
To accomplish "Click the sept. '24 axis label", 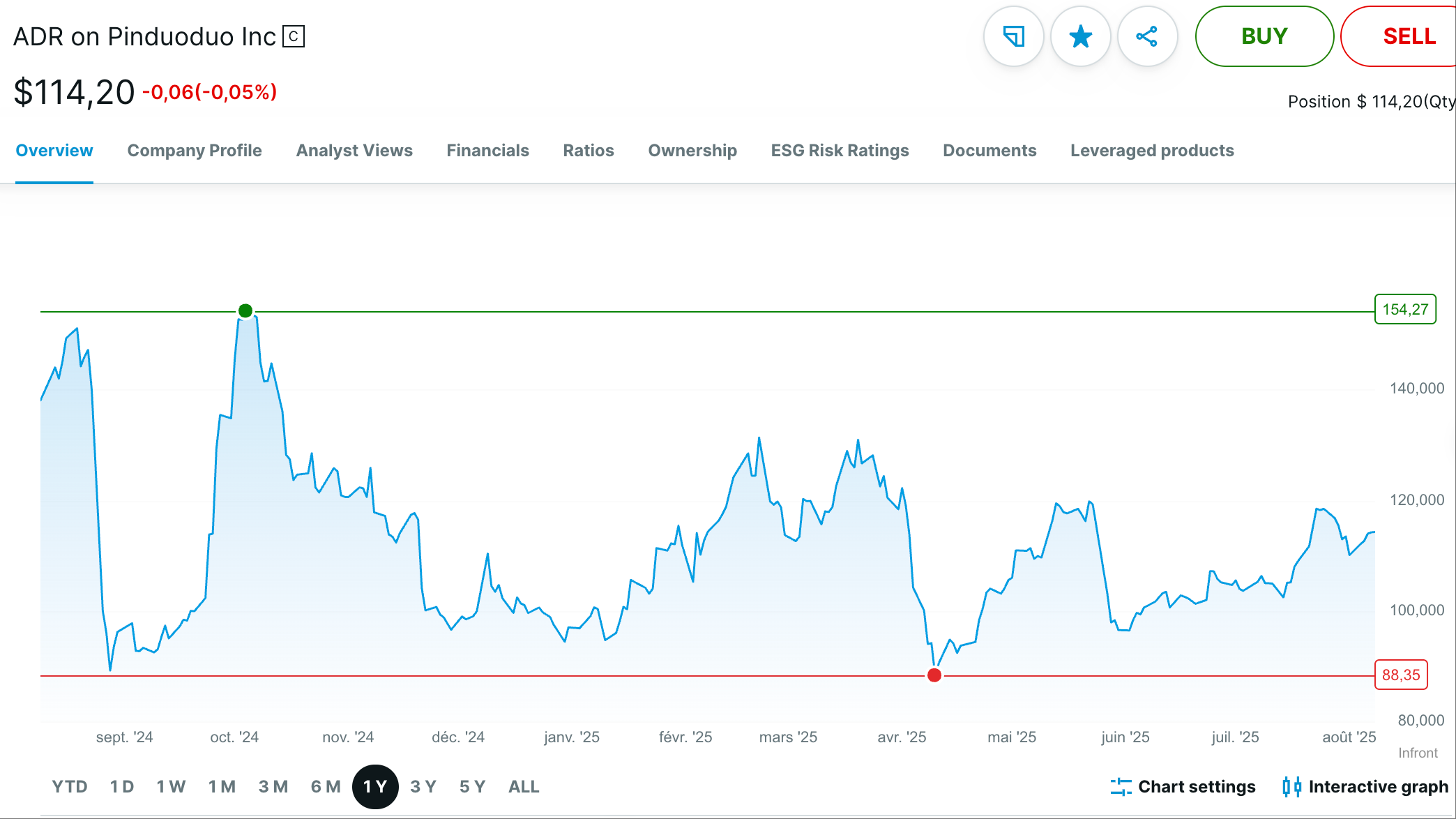I will click(124, 737).
